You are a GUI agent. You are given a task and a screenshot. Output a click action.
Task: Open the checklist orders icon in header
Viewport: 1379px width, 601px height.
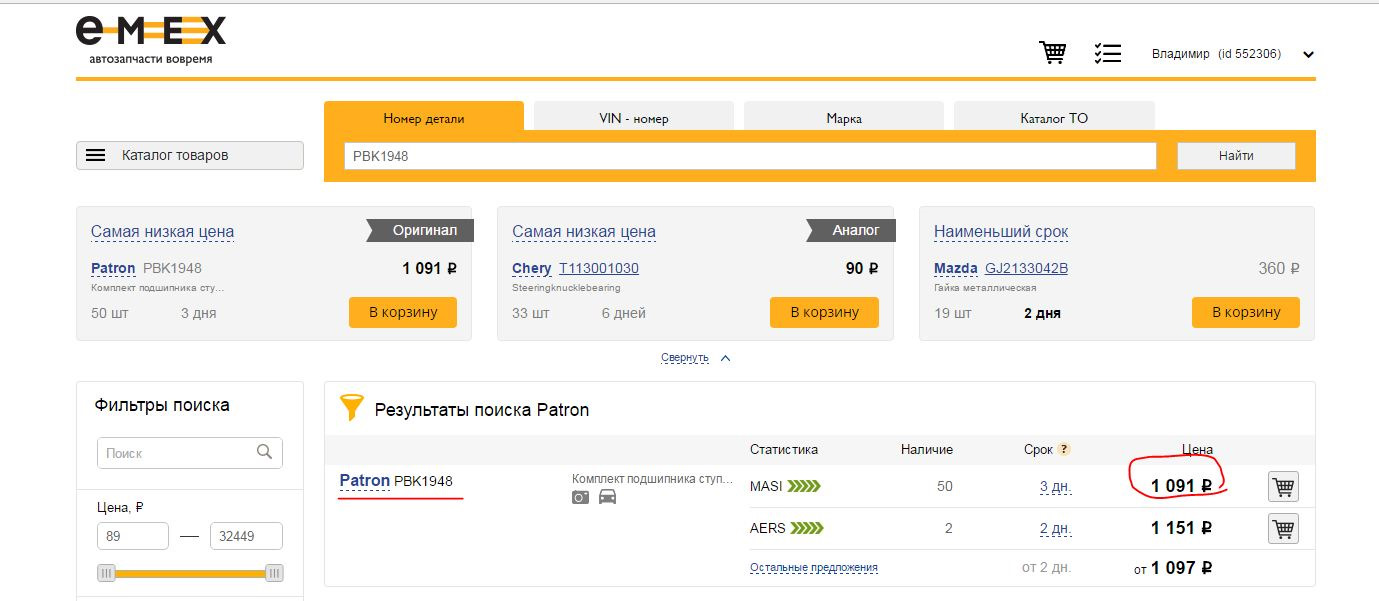pos(1107,53)
